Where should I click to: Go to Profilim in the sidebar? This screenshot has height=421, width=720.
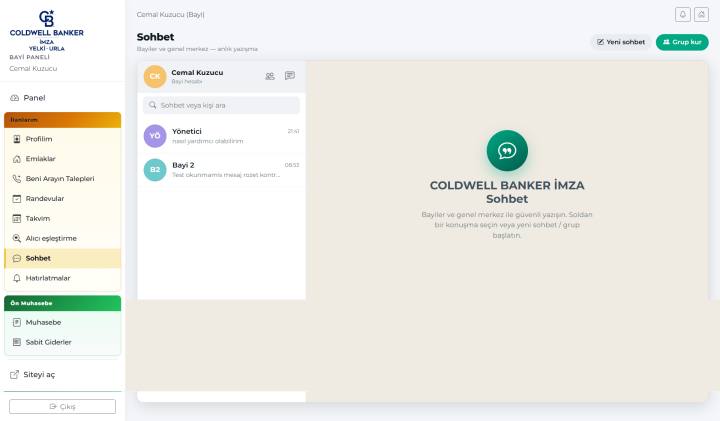click(x=62, y=139)
